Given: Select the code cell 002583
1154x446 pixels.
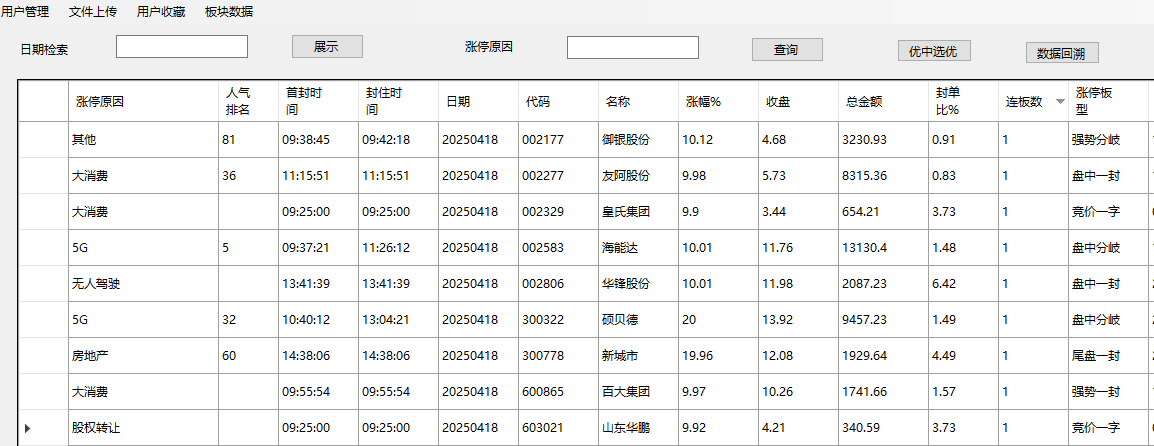Looking at the screenshot, I should (558, 248).
